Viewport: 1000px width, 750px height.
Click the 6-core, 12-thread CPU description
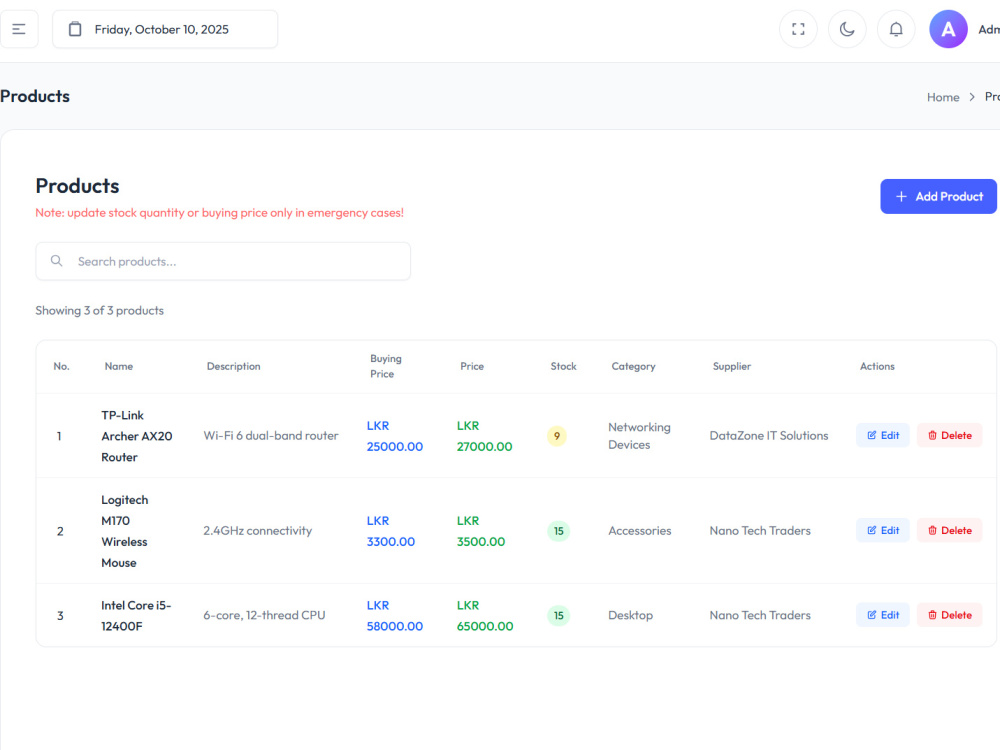tap(264, 615)
